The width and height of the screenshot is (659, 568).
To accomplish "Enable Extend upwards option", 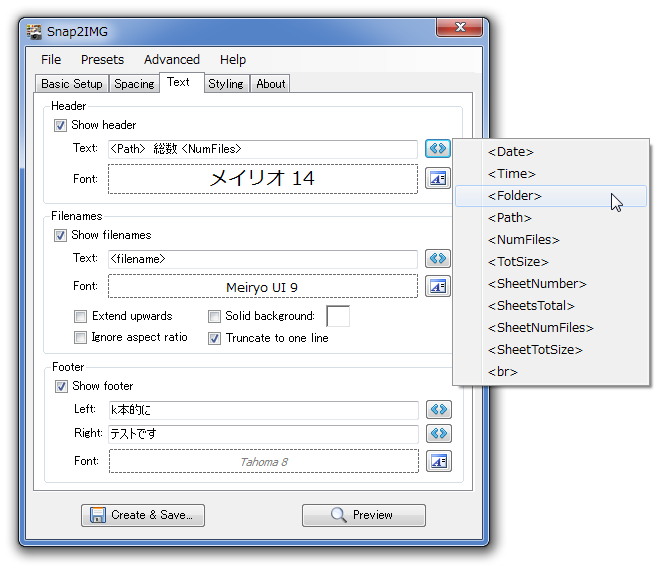I will [80, 316].
